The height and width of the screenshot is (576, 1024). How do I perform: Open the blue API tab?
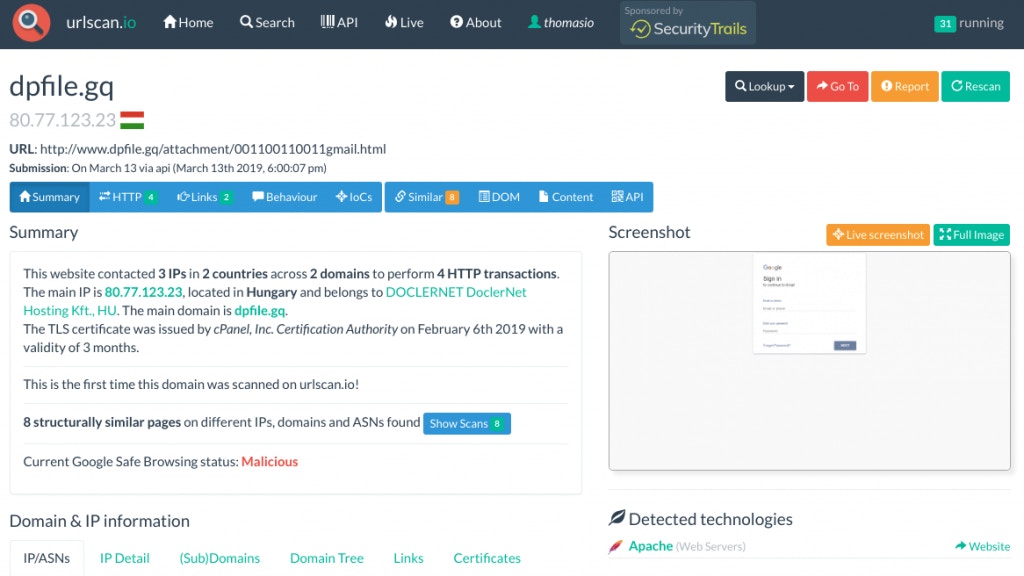[627, 197]
